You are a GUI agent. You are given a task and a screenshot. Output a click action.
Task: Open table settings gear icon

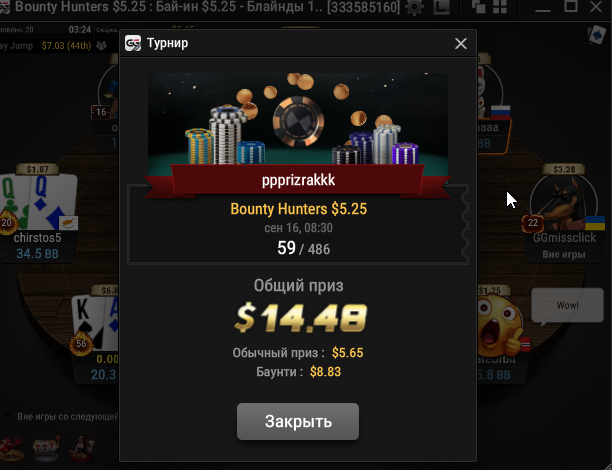tap(415, 7)
